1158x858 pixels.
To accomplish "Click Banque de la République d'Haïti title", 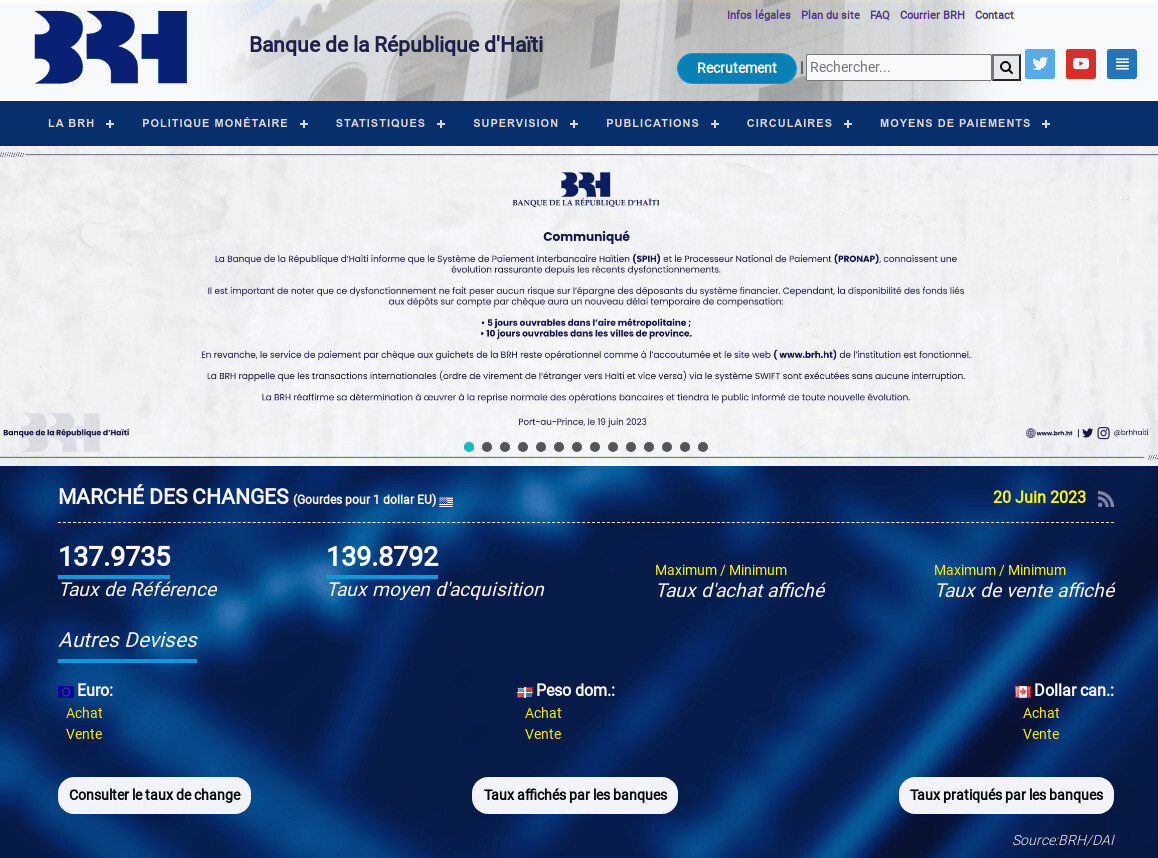I will point(396,45).
